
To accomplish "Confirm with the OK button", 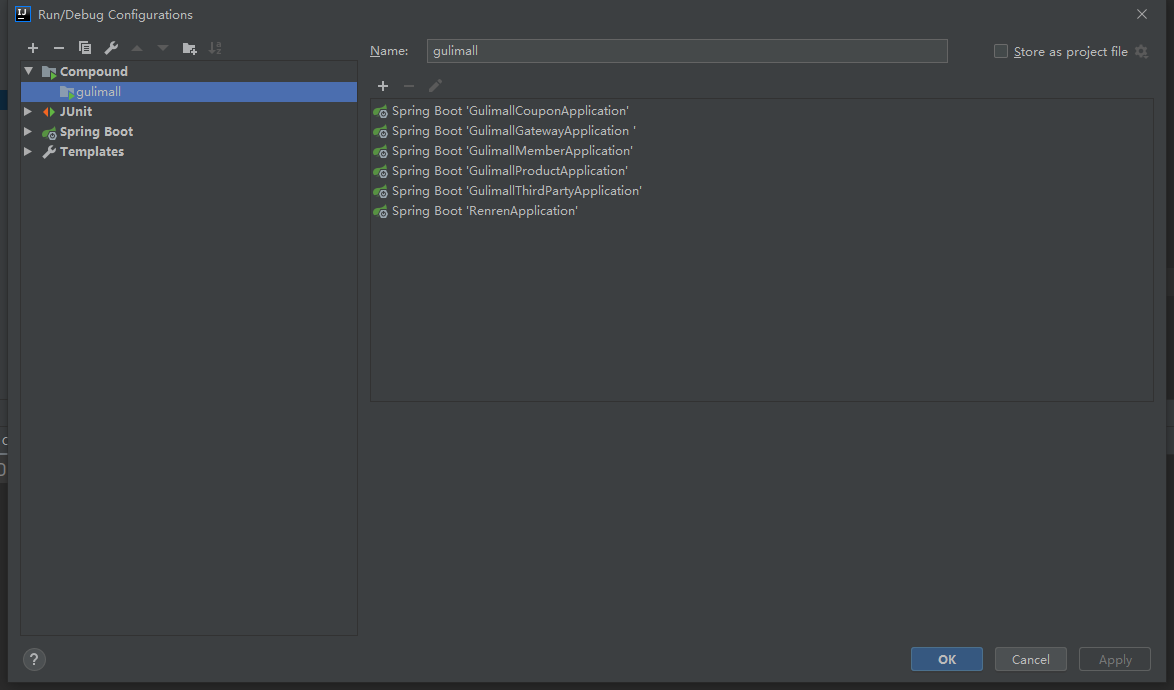I will 946,659.
